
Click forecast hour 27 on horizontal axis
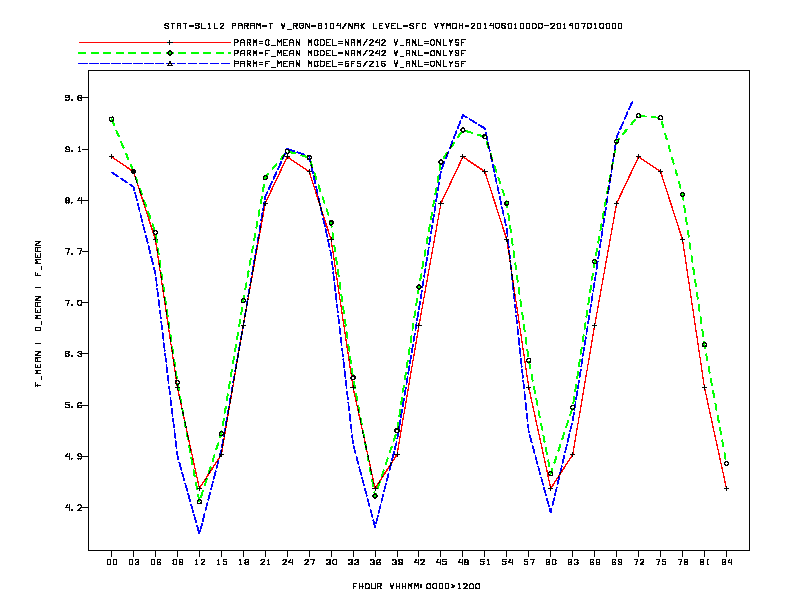tap(309, 562)
